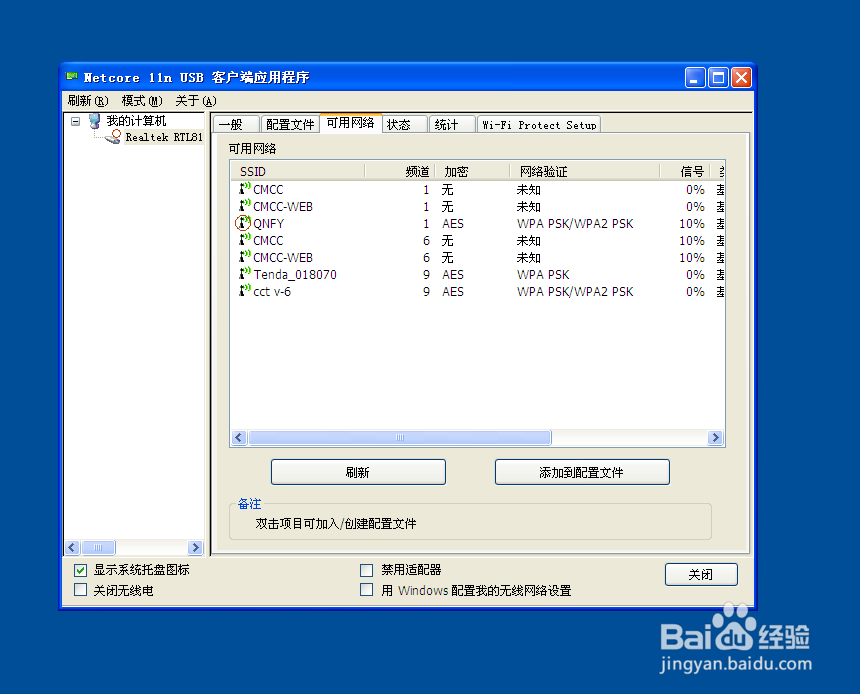Viewport: 860px width, 694px height.
Task: Select CMCC name on channel 6
Action: (268, 241)
